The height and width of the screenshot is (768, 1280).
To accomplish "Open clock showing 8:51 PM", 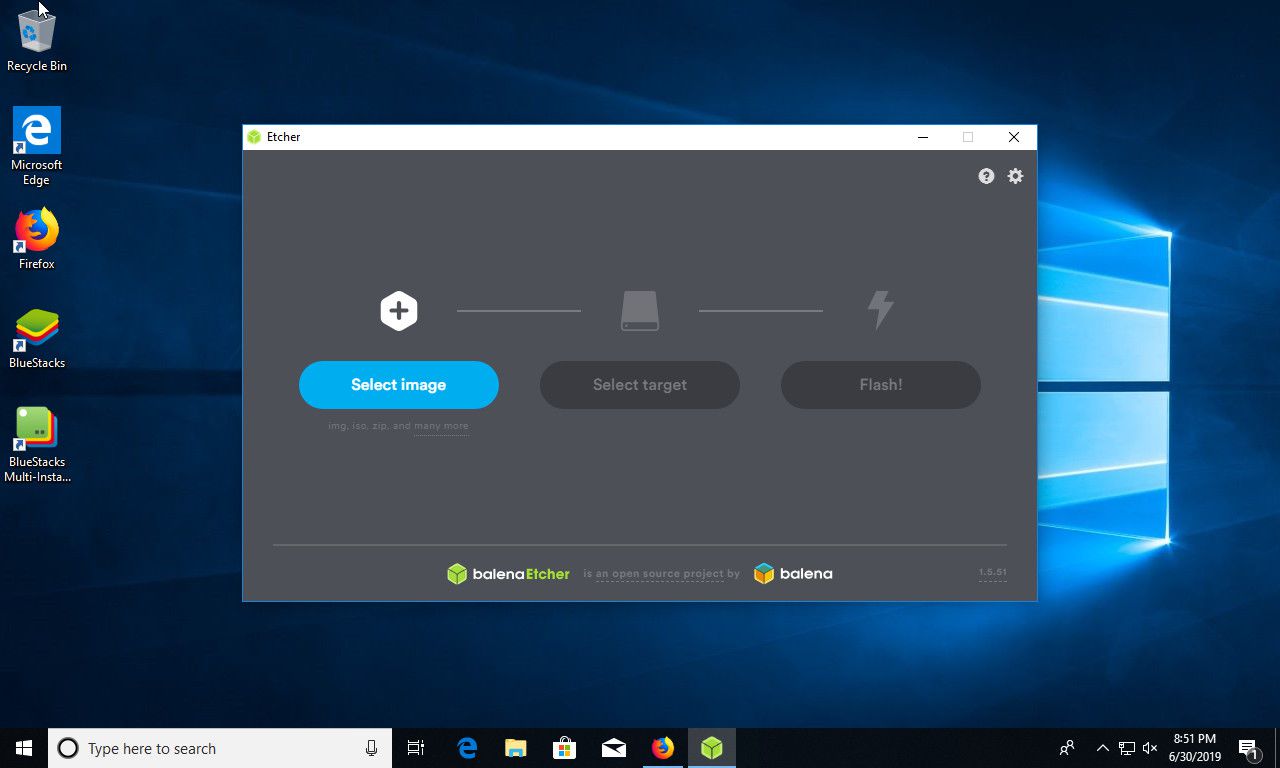I will (x=1195, y=748).
